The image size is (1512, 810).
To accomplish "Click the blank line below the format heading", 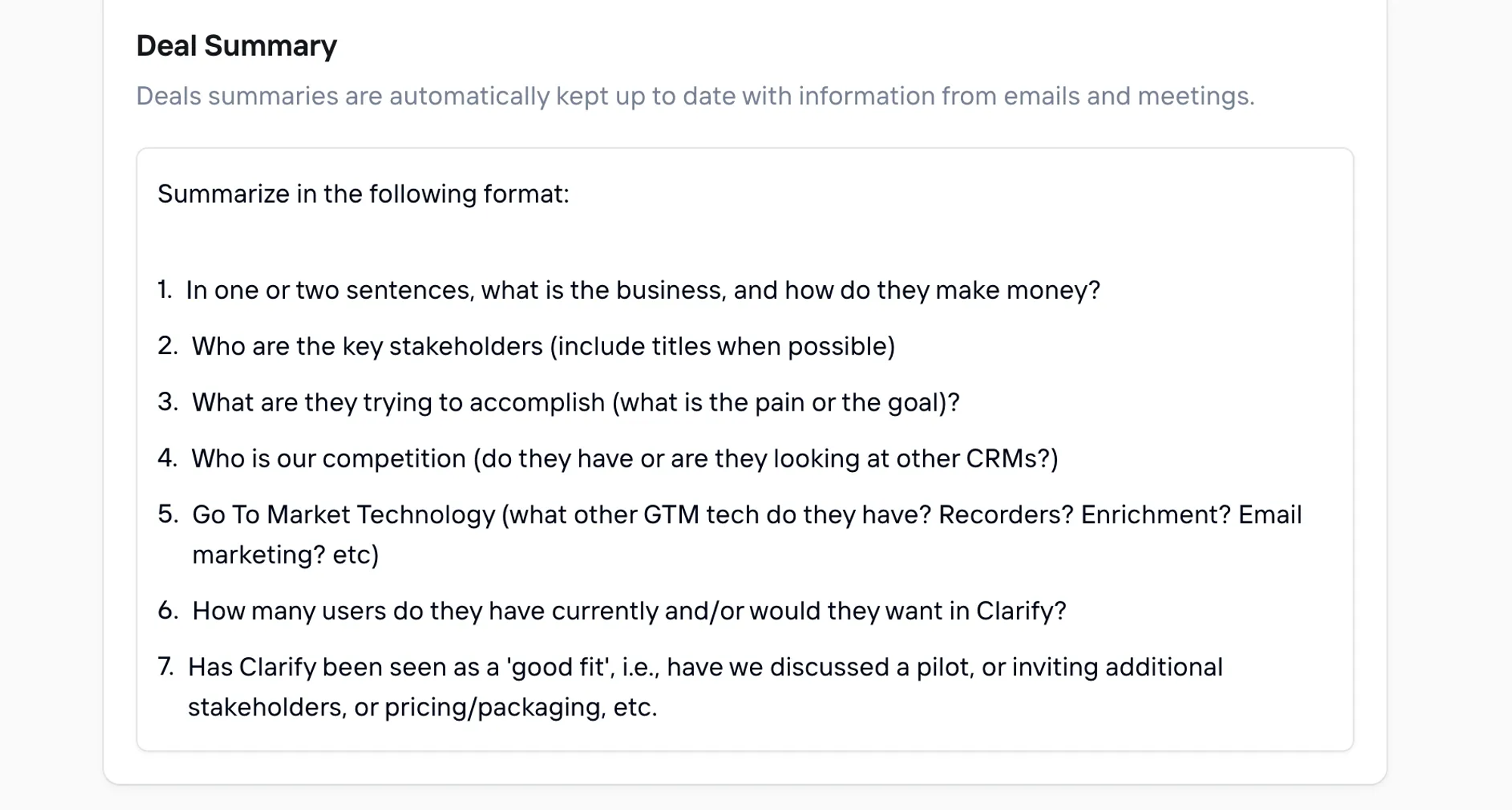I will tap(745, 242).
